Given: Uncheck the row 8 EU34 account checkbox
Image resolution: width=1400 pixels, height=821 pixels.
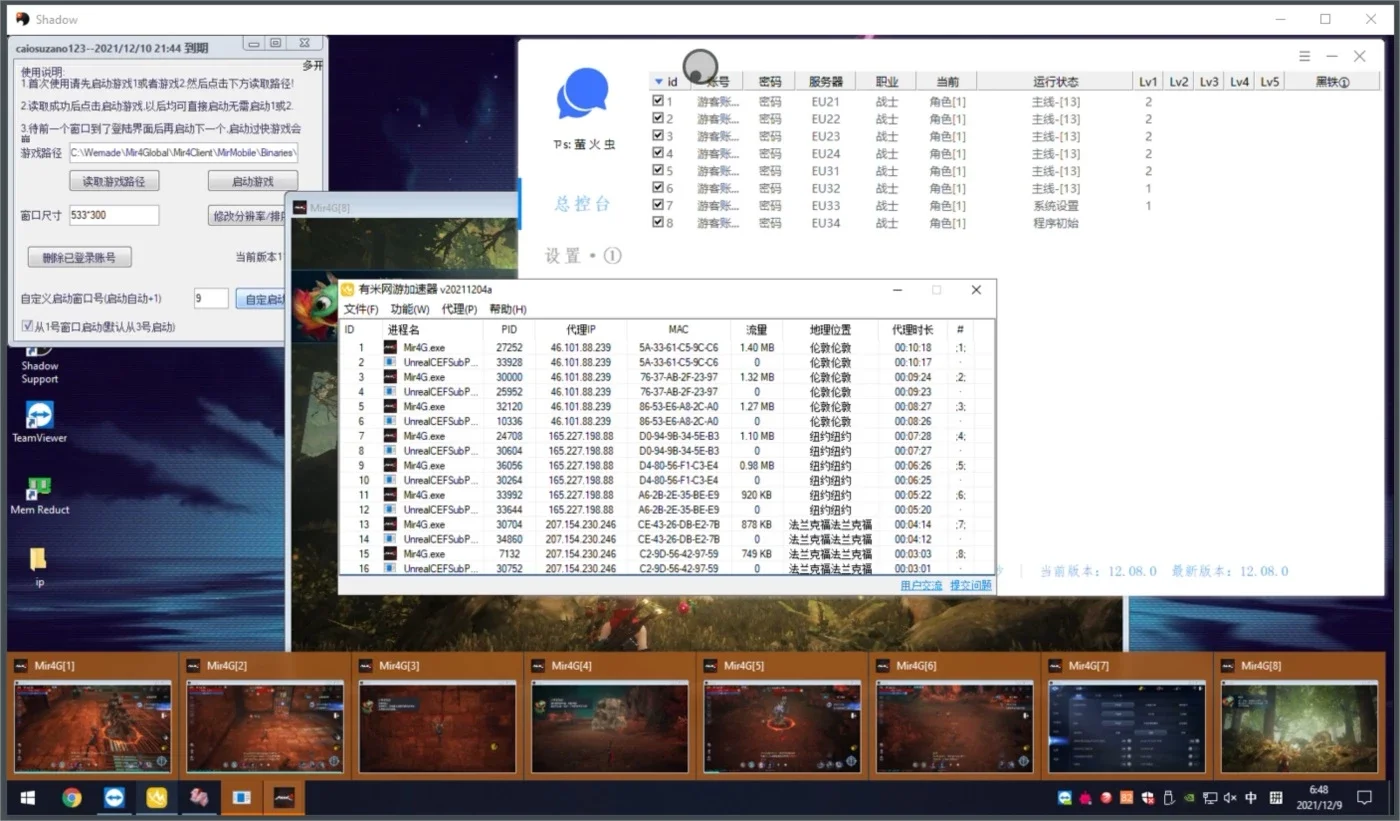Looking at the screenshot, I should point(657,223).
